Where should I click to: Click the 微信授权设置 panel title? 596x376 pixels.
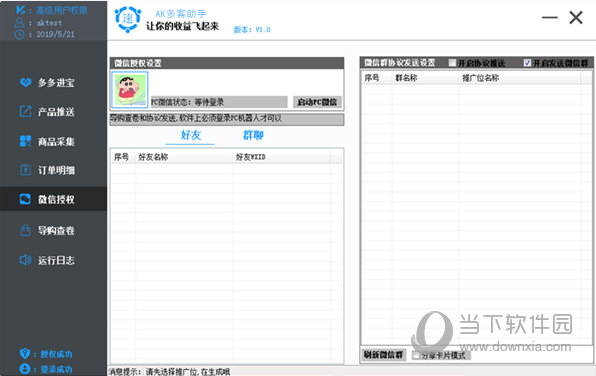[138, 63]
